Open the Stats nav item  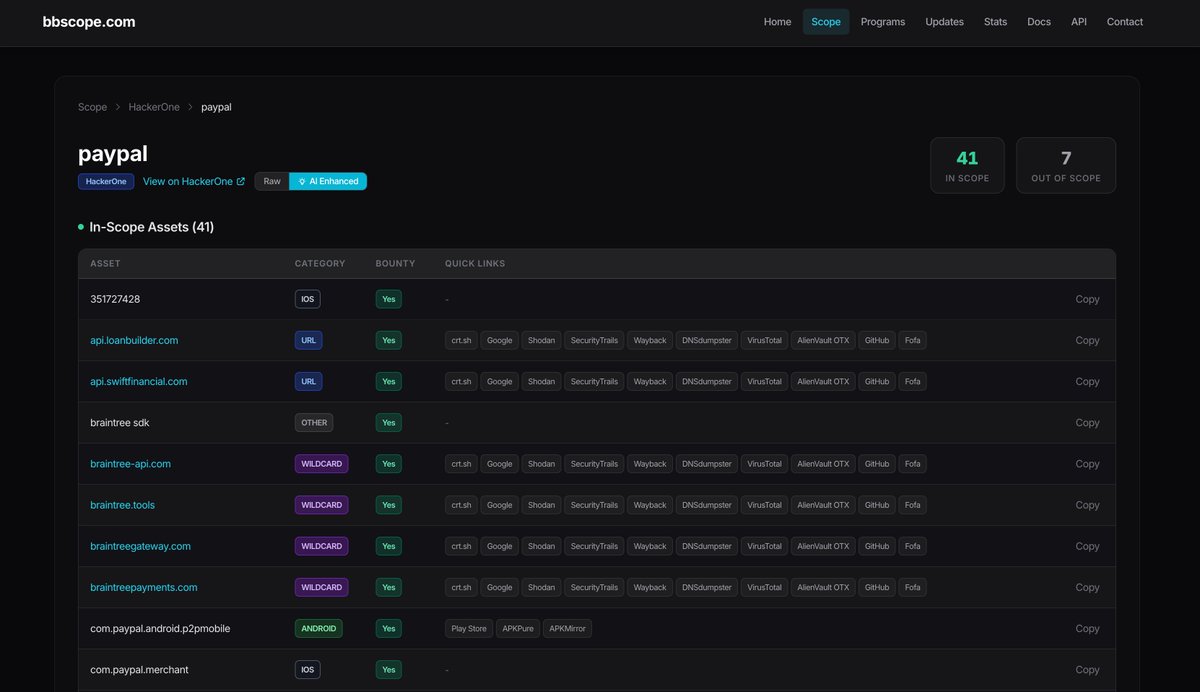pos(995,22)
